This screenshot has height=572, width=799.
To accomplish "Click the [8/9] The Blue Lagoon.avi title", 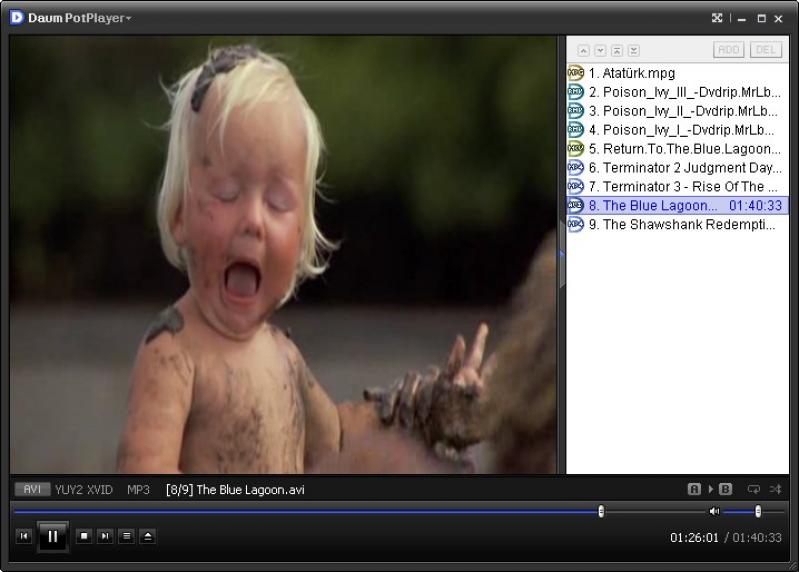I will click(235, 489).
